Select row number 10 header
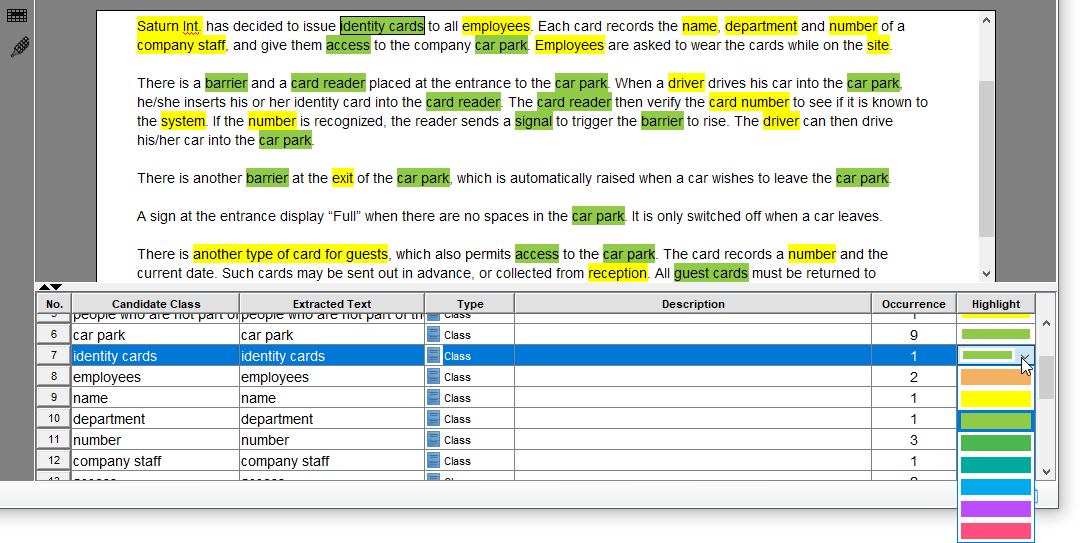This screenshot has width=1080, height=543. tap(54, 418)
